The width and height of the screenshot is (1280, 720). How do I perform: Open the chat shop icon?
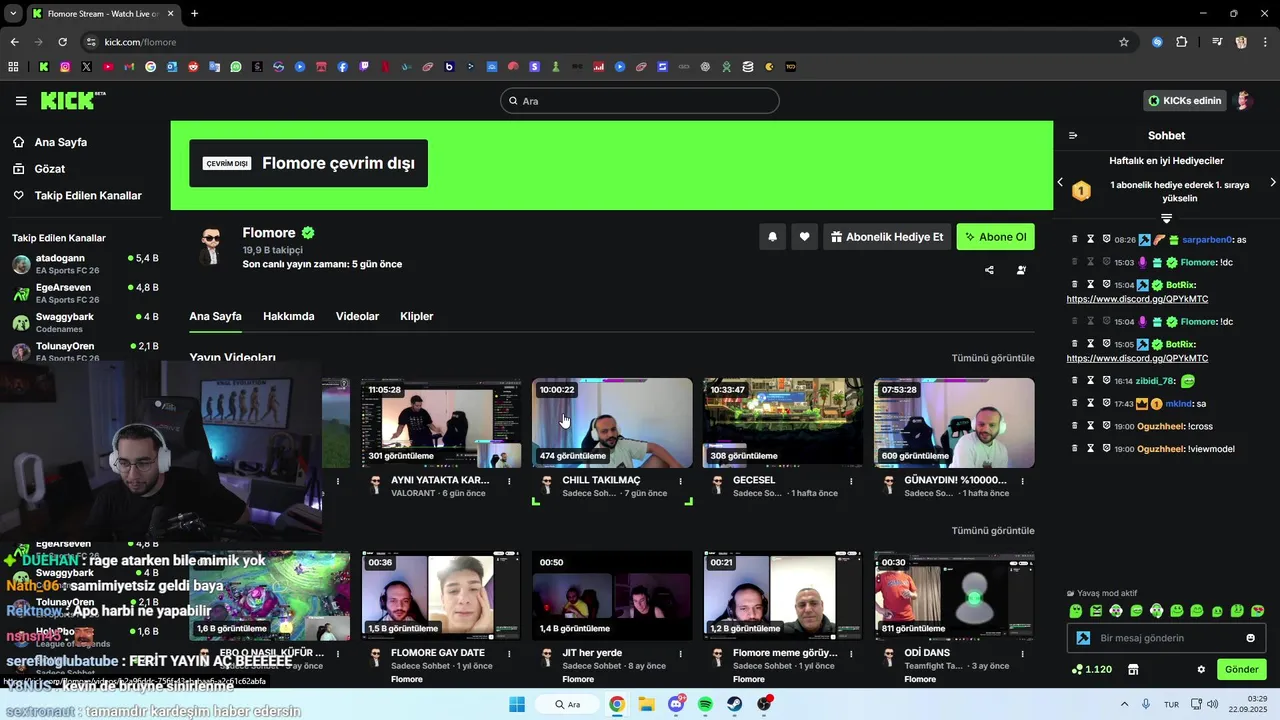[x=1133, y=669]
